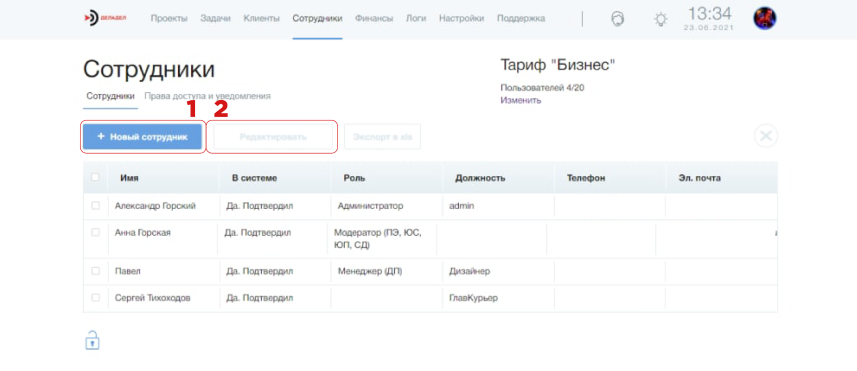
Task: Switch to Права доступа и уведомления tab
Action: pos(207,96)
